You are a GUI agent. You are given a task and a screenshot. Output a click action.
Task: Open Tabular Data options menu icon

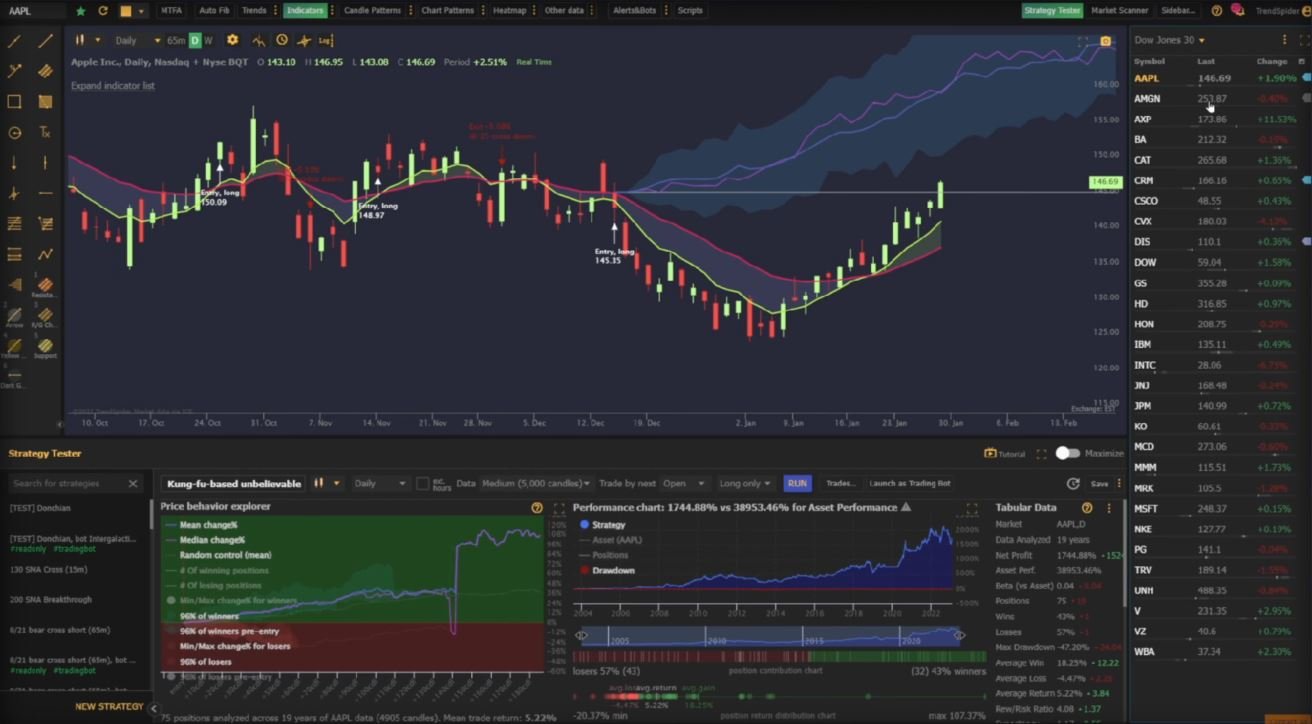click(x=1109, y=508)
